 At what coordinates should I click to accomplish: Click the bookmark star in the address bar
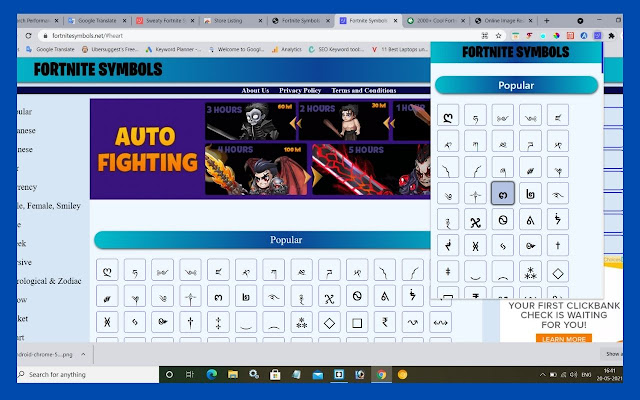point(498,36)
